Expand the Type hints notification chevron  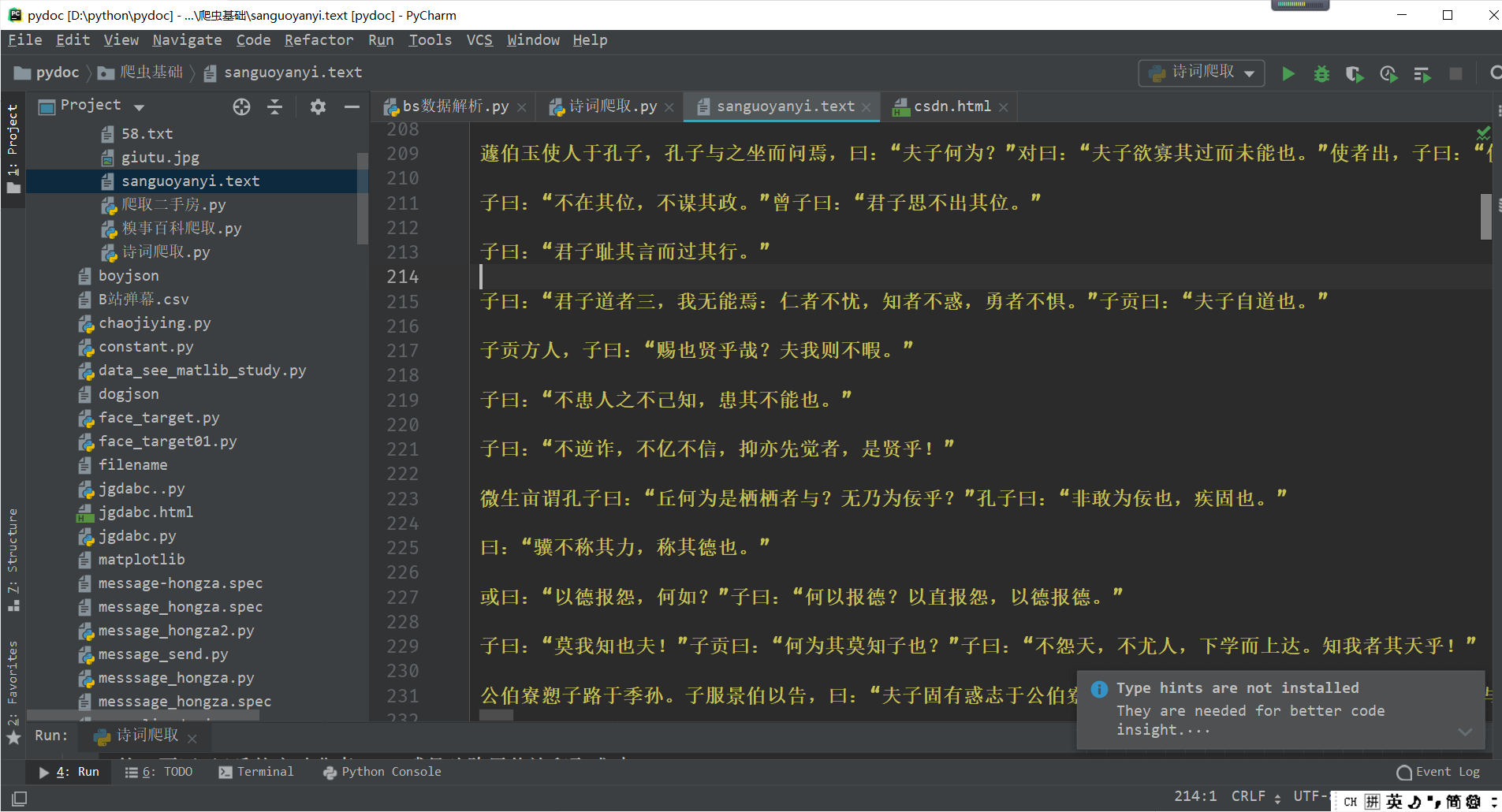point(1465,732)
